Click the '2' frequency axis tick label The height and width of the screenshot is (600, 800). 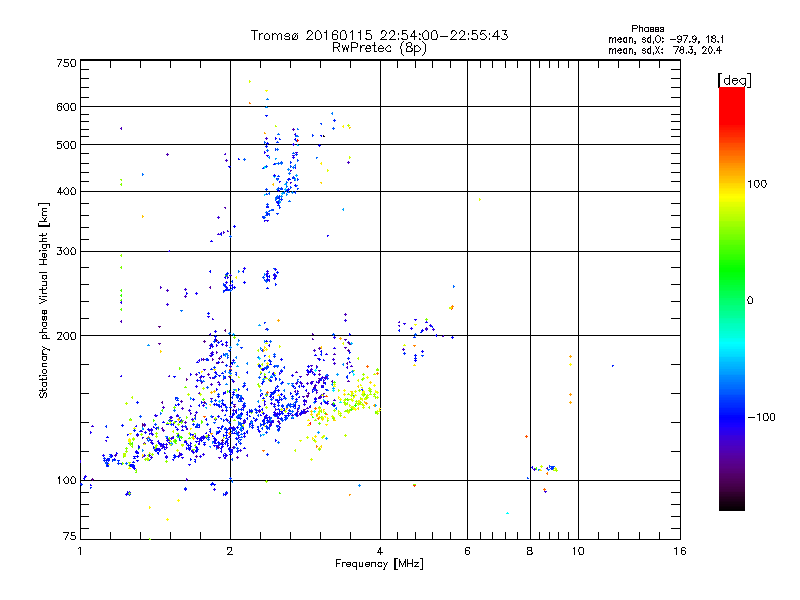point(230,551)
